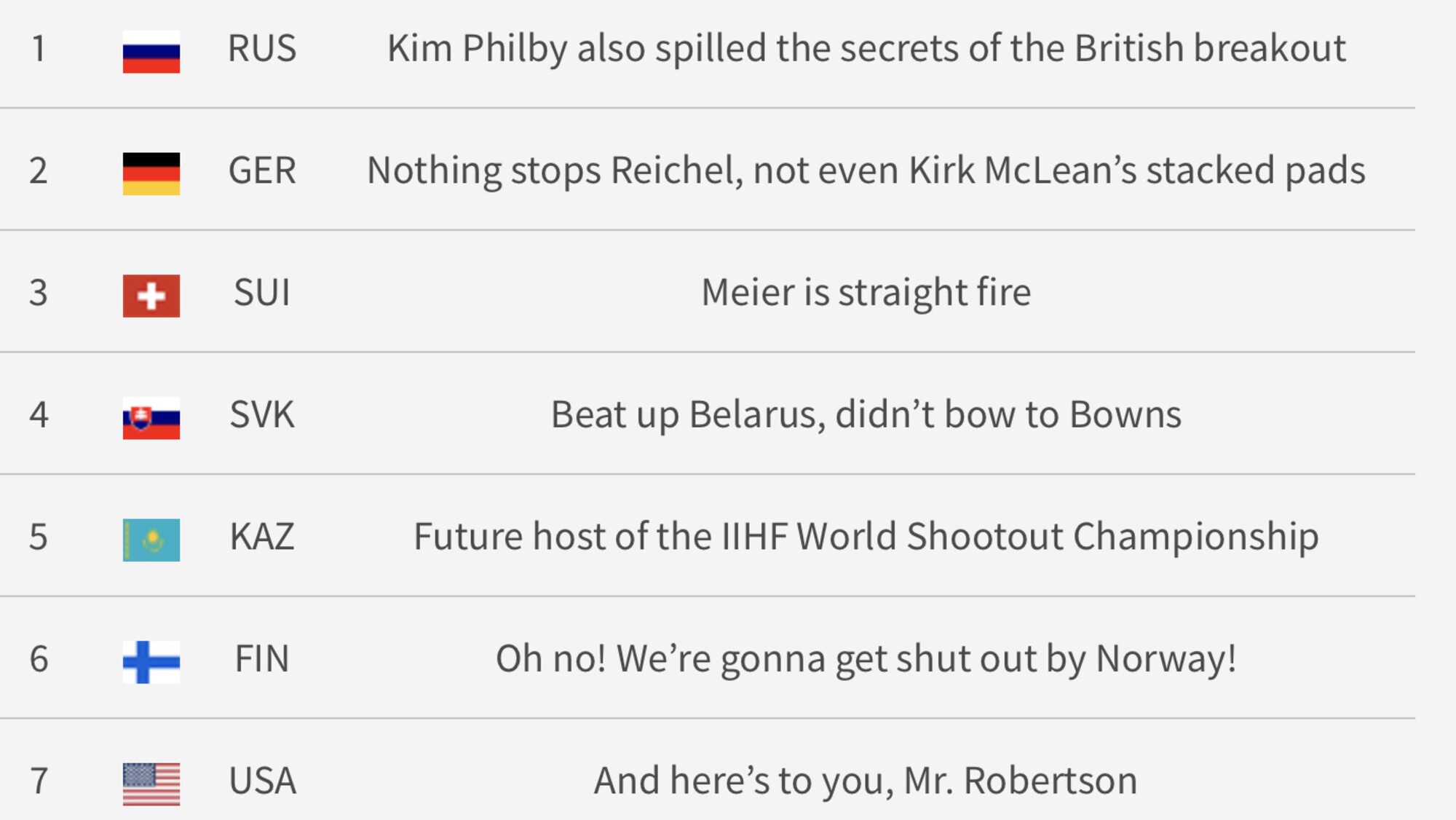
Task: Select the USA team code
Action: pos(262,781)
